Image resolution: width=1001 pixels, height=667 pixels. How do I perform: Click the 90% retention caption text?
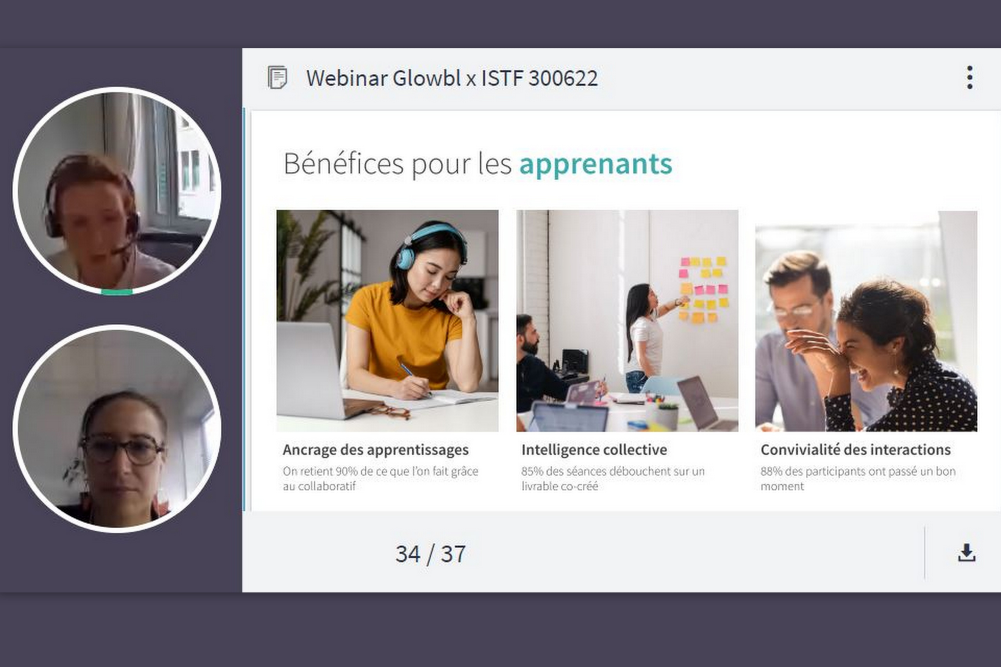pyautogui.click(x=380, y=479)
